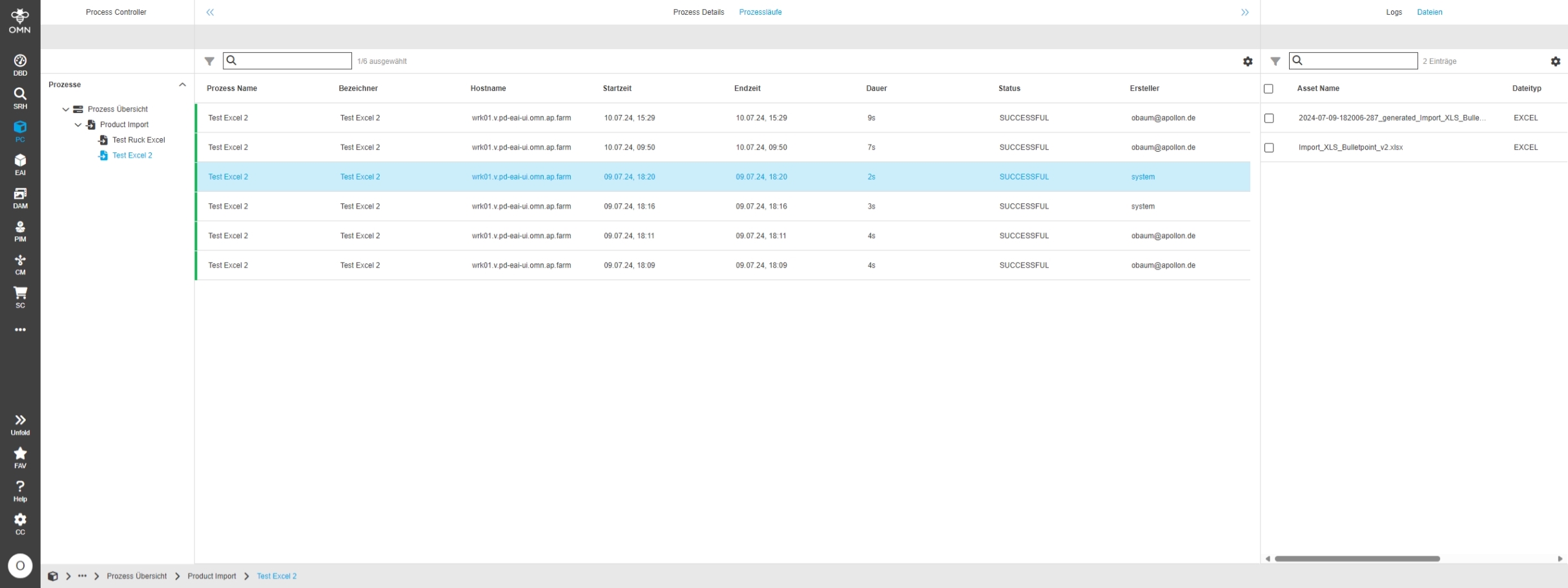
Task: Open the Help question mark icon
Action: pyautogui.click(x=20, y=491)
